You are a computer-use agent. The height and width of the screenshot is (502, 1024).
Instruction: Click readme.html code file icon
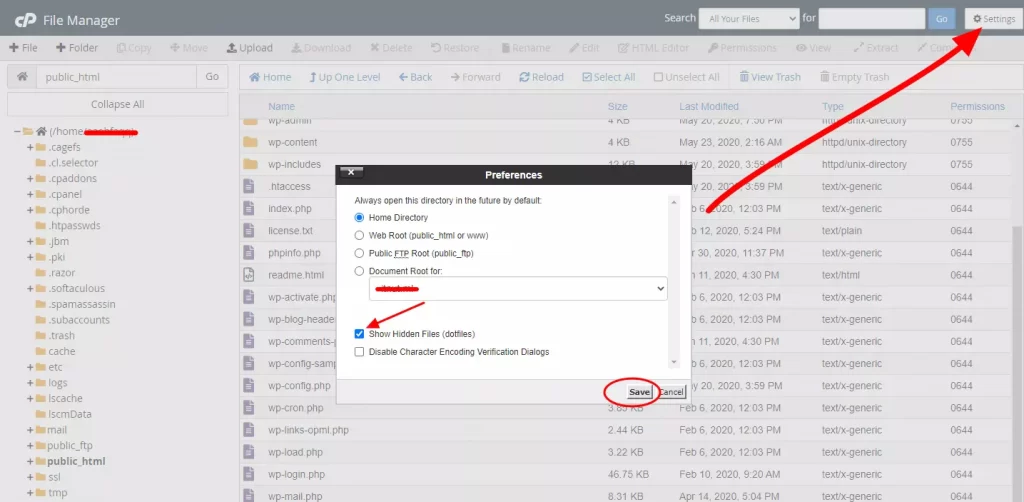[248, 275]
